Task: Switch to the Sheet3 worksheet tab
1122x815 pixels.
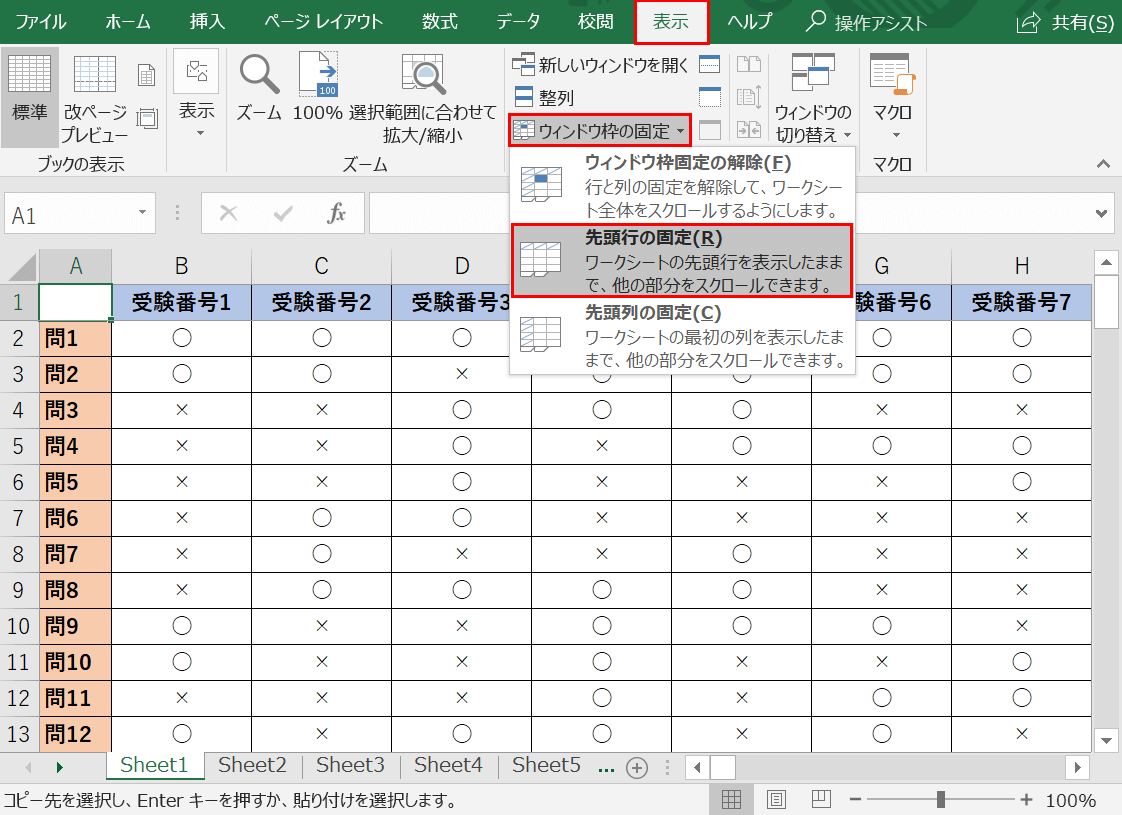Action: [350, 766]
